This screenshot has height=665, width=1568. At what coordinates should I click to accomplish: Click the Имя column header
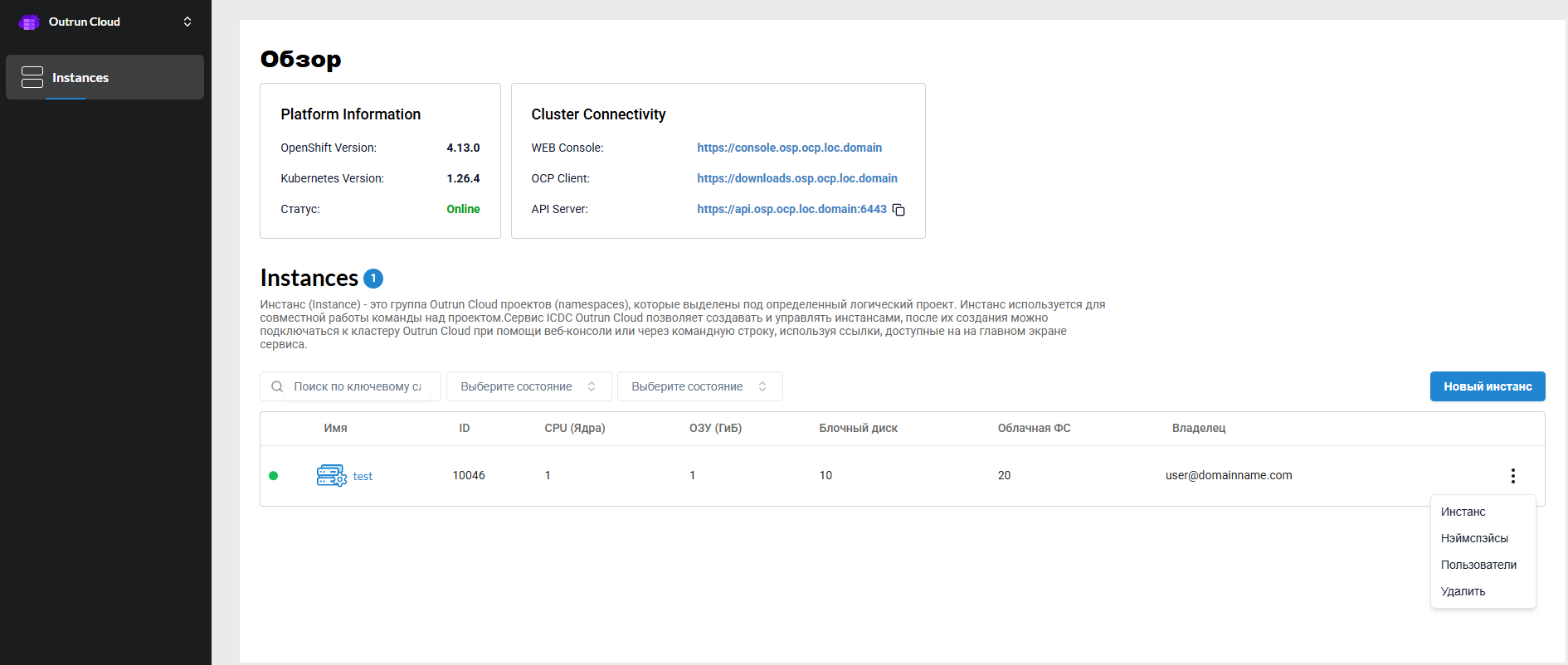335,428
